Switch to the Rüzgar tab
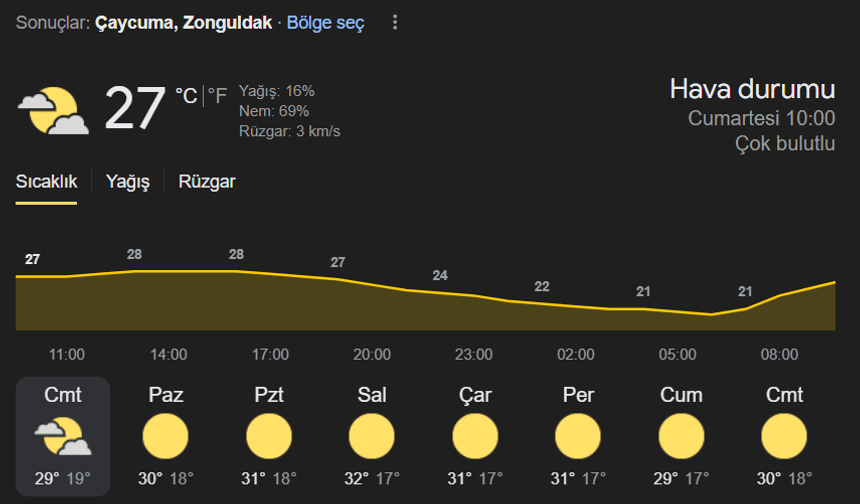This screenshot has width=860, height=504. pos(207,182)
